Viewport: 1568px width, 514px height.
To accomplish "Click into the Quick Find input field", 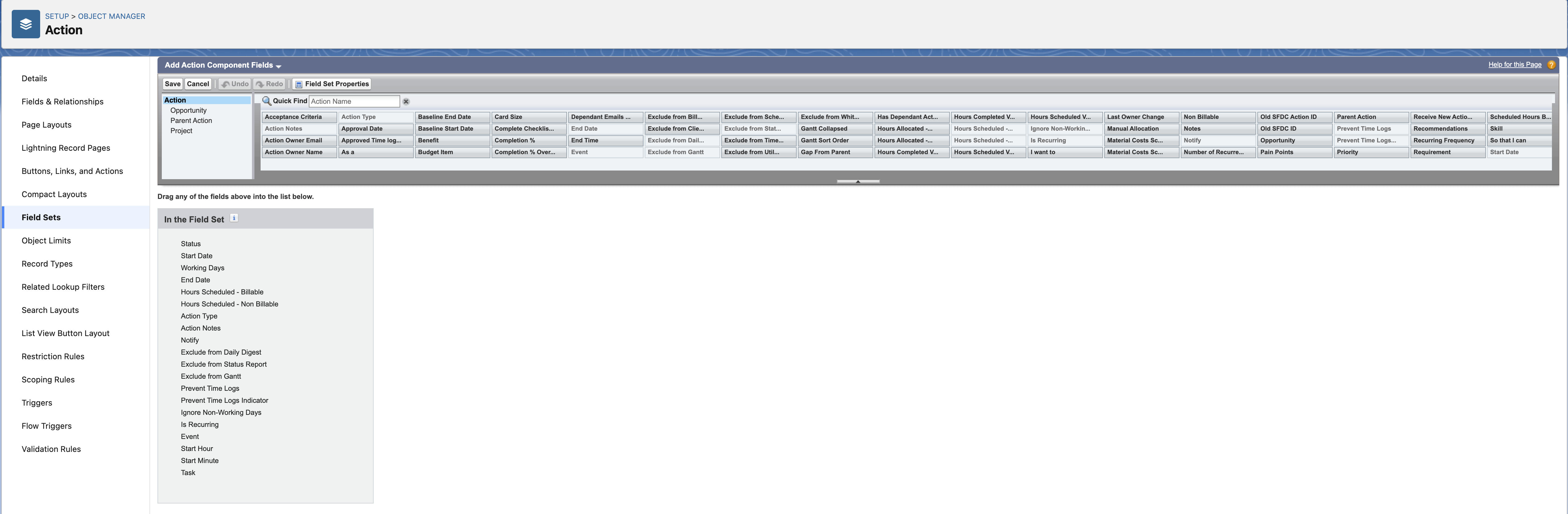I will [x=354, y=101].
